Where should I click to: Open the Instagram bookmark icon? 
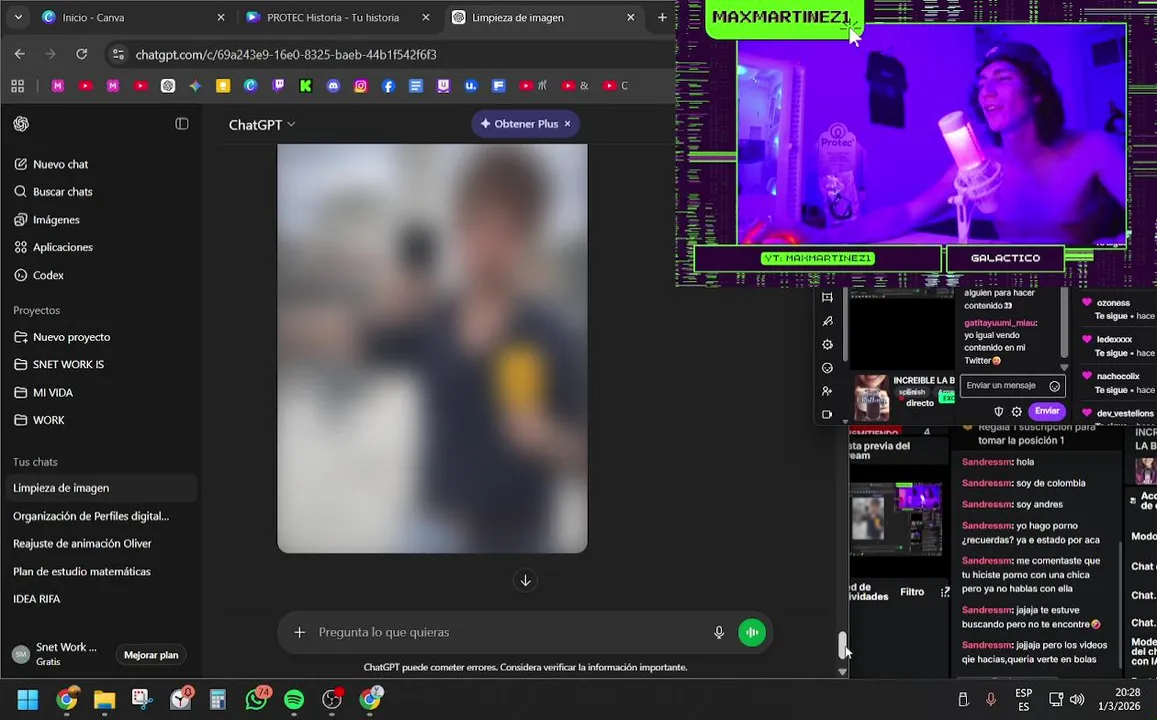click(361, 86)
